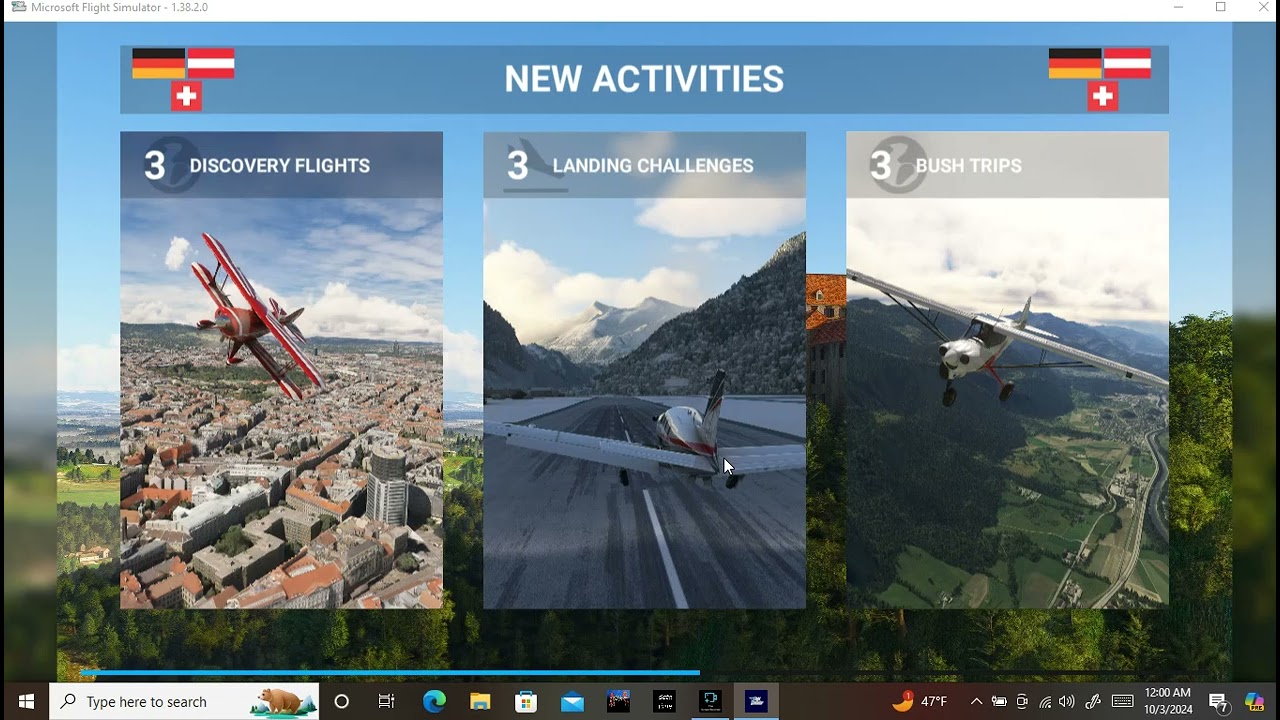Click the Swiss flag at left of banner

click(186, 96)
